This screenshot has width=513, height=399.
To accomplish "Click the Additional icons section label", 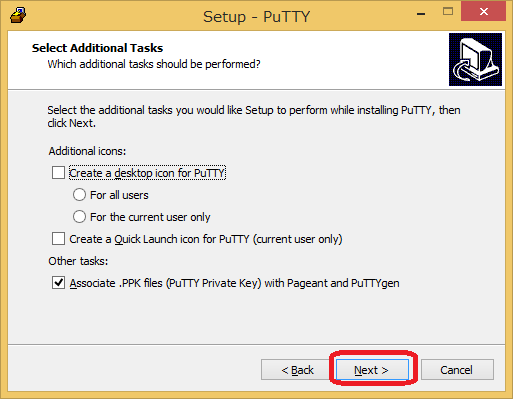I will pyautogui.click(x=87, y=151).
